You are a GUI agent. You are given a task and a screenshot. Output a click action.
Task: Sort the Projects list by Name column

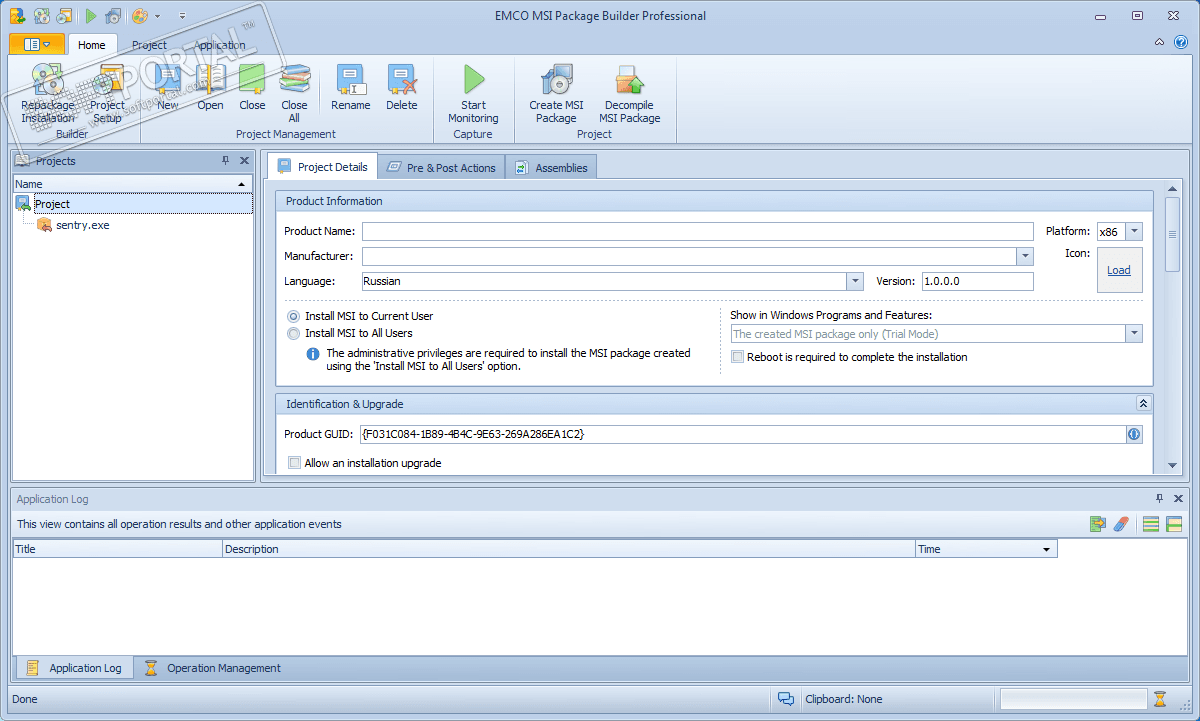click(x=132, y=184)
